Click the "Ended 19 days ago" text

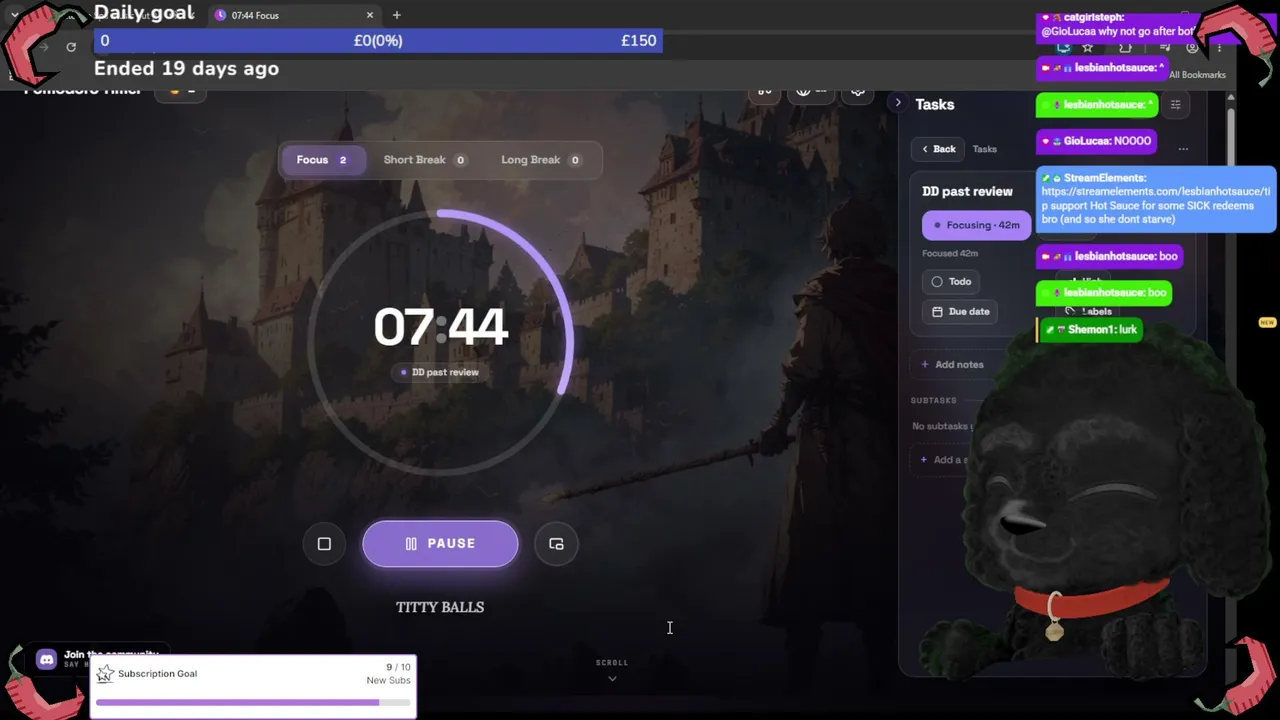point(186,69)
